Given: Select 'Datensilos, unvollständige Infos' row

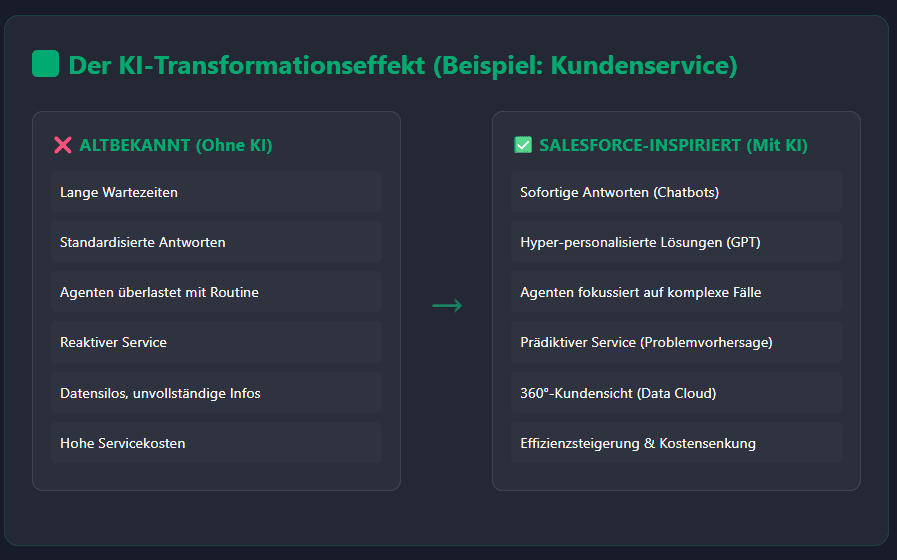Looking at the screenshot, I should click(x=216, y=393).
